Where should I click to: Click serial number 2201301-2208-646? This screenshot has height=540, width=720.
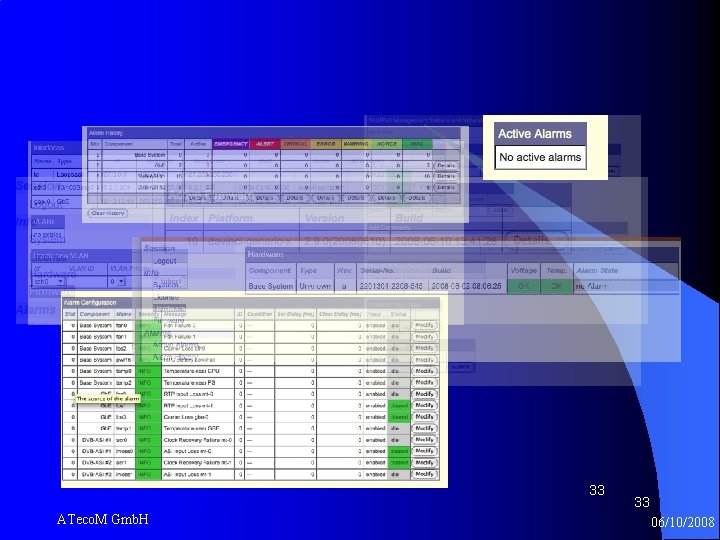point(391,286)
